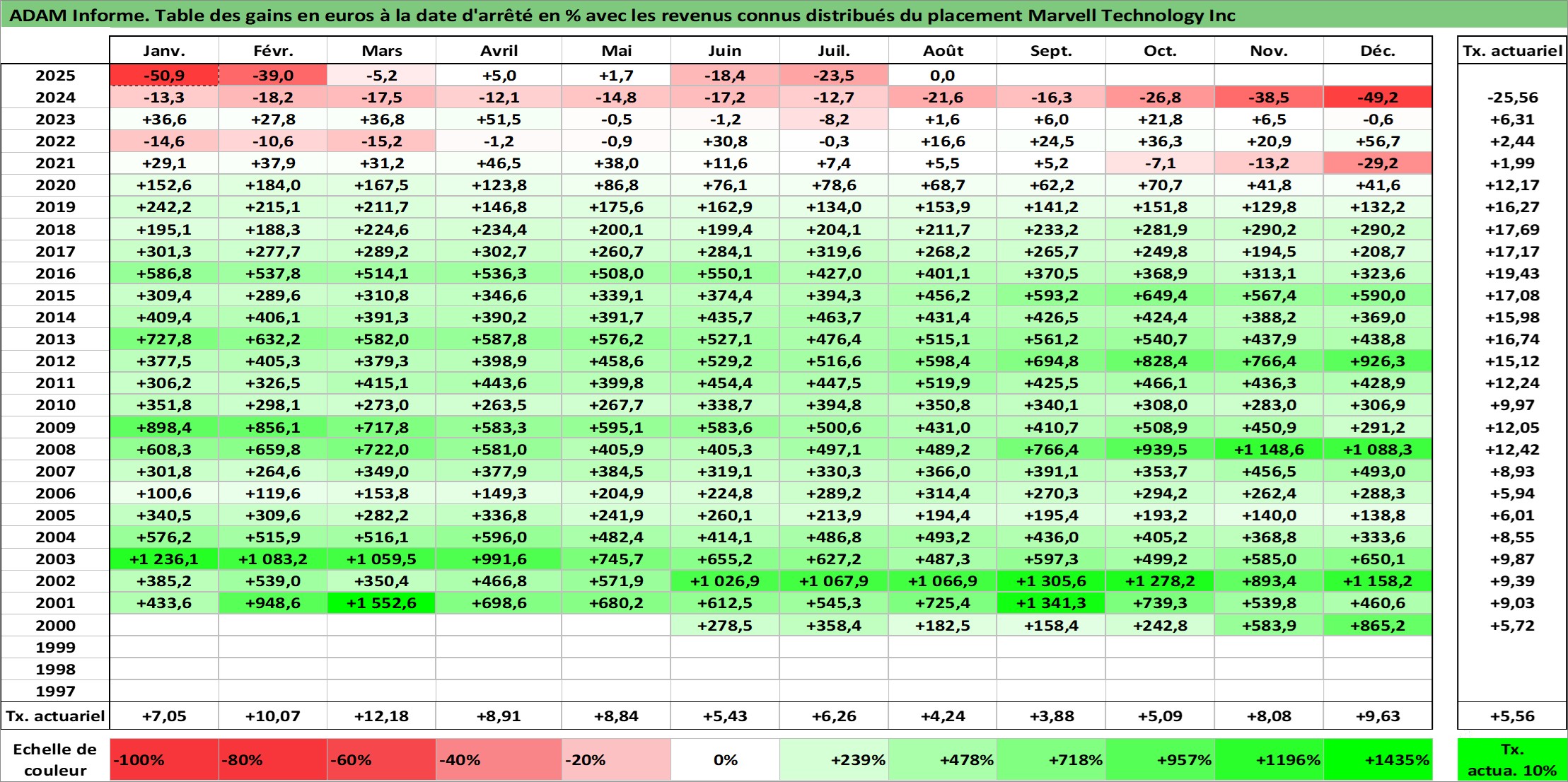Click bottom Tx. actuariel value +3,88

1051,716
